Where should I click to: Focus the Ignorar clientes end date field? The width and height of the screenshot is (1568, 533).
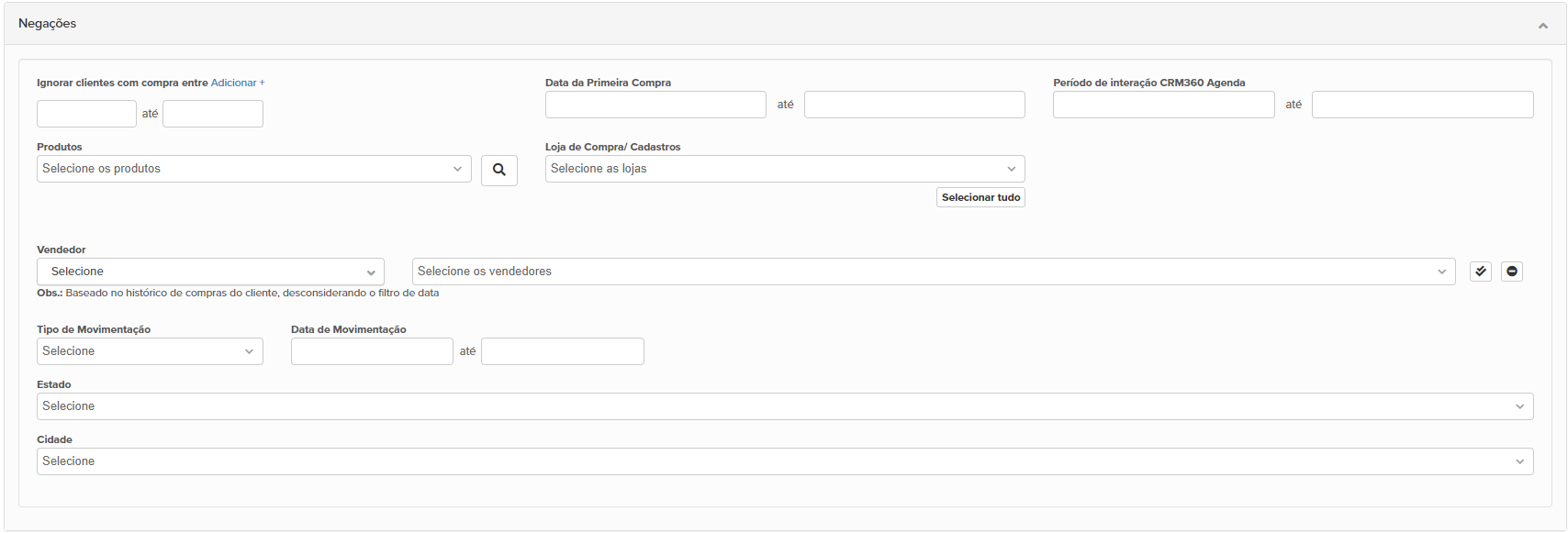pos(213,114)
